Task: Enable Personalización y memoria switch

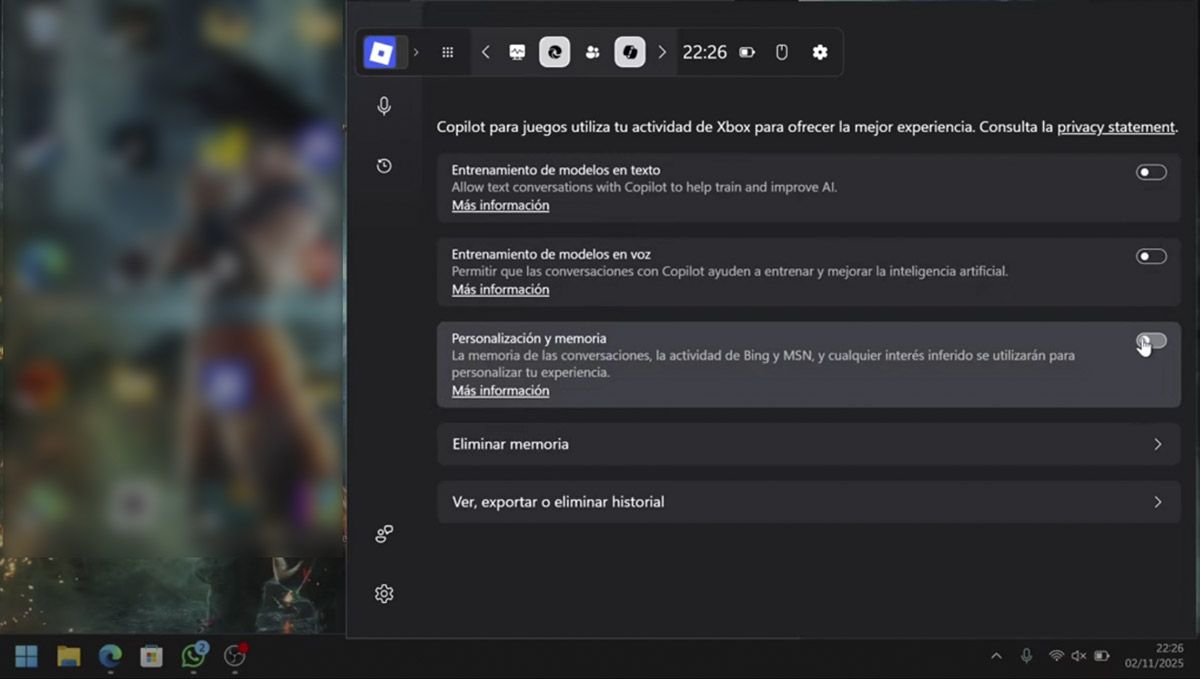Action: pos(1151,342)
